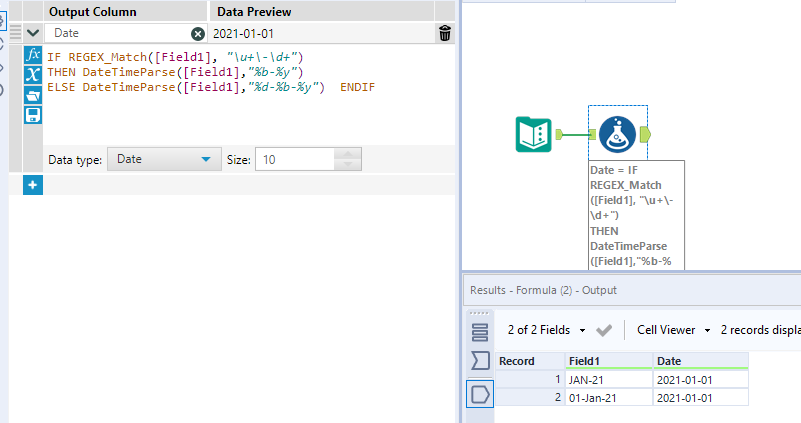This screenshot has width=801, height=423.
Task: Add a new expression with the plus button
Action: pyautogui.click(x=33, y=185)
